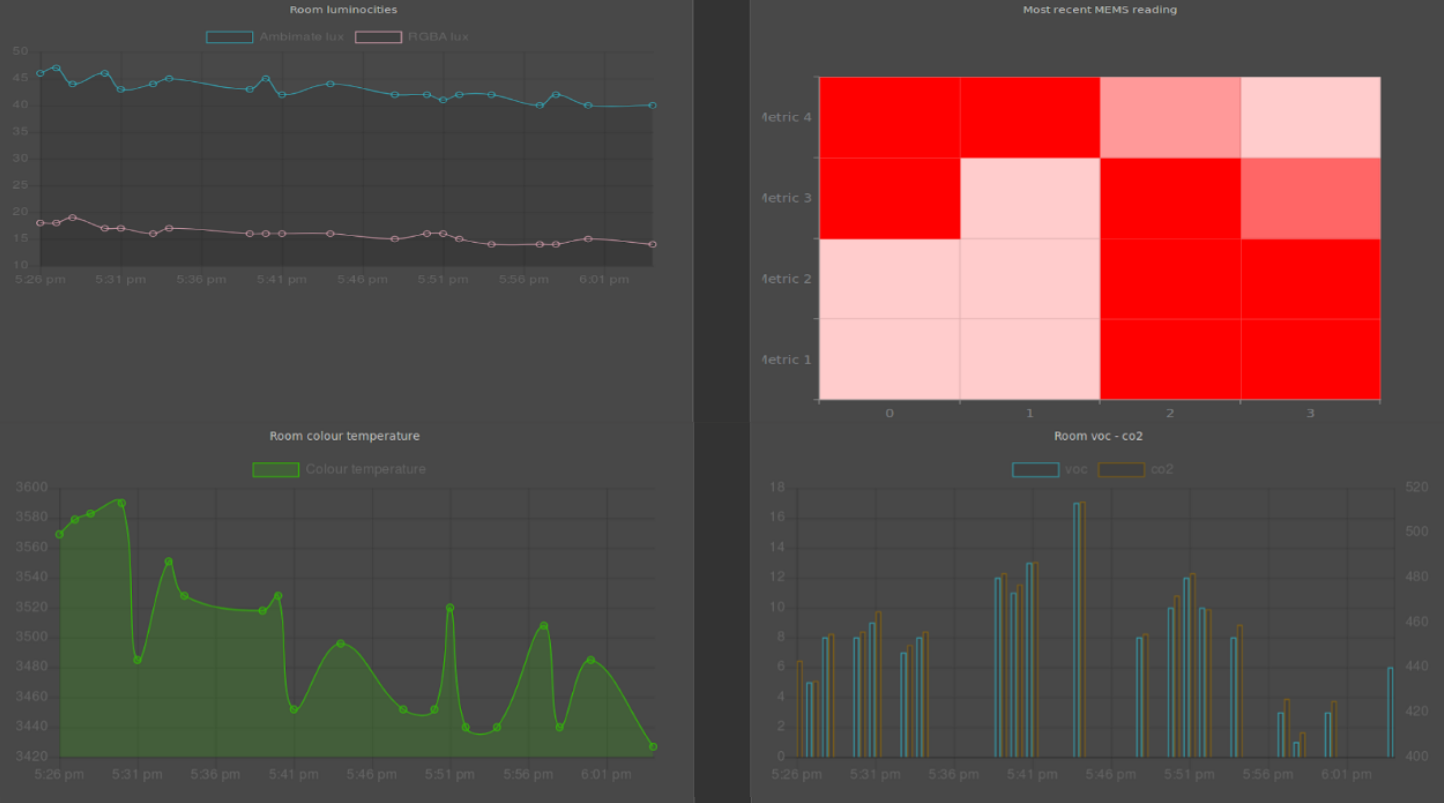Click the Metric 4 column 2 heatmap cell
This screenshot has width=1444, height=803.
pos(1170,117)
